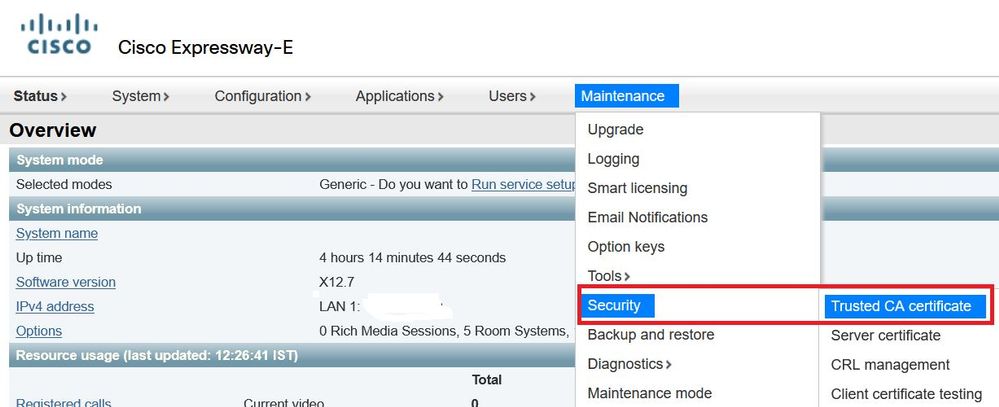This screenshot has height=407, width=999.
Task: Follow the Run service setup link
Action: click(523, 185)
